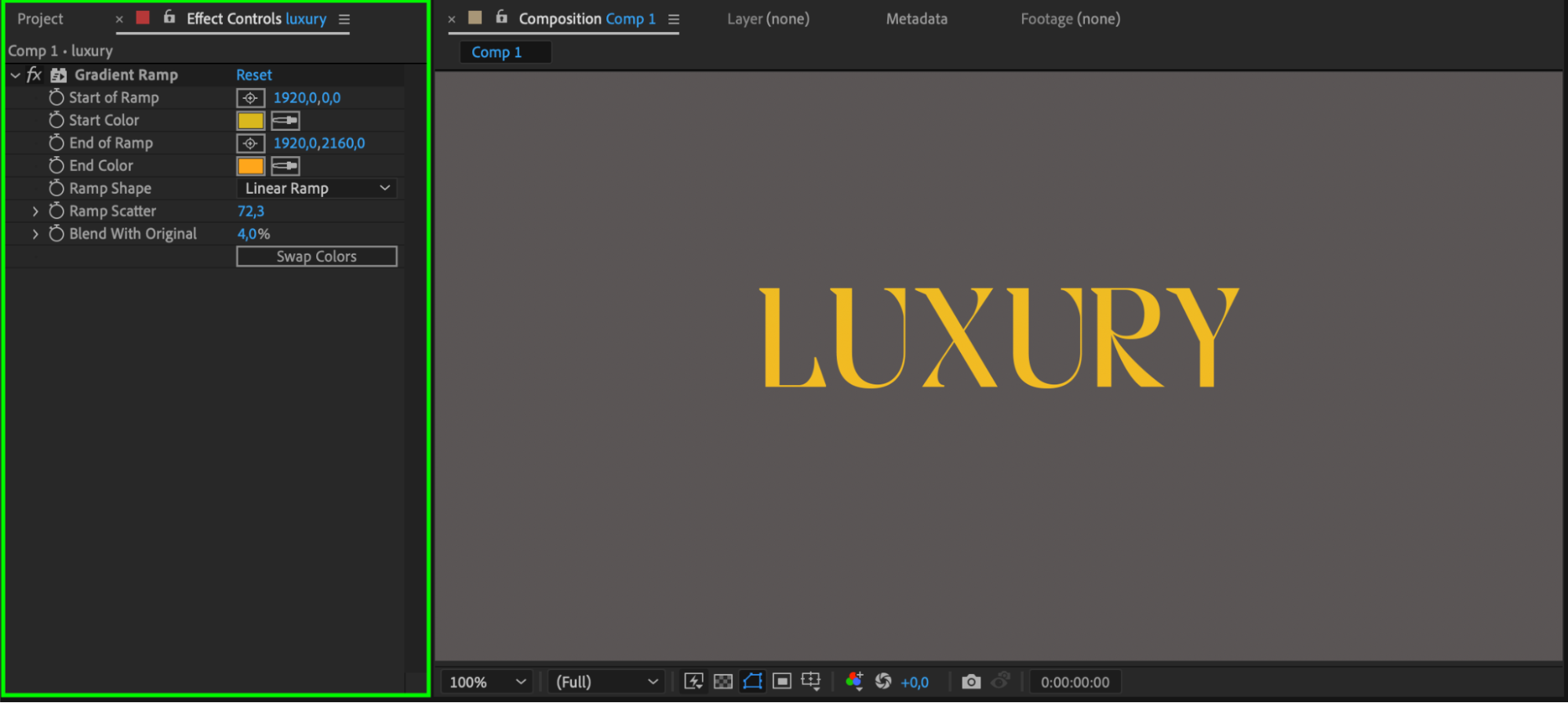The height and width of the screenshot is (703, 1568).
Task: Reset the Gradient Ramp effect
Action: tap(254, 75)
